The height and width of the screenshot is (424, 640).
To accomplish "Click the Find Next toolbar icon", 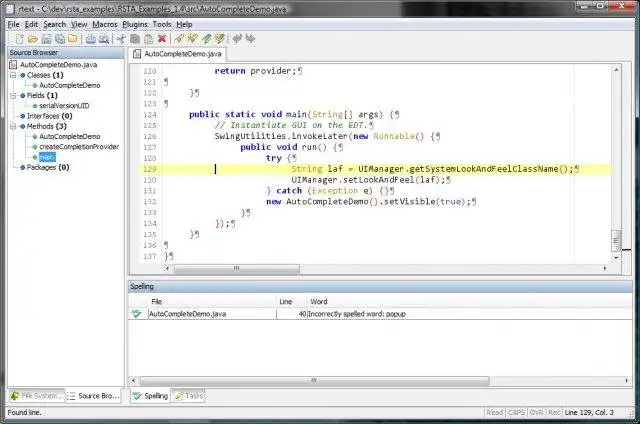I will pos(192,39).
